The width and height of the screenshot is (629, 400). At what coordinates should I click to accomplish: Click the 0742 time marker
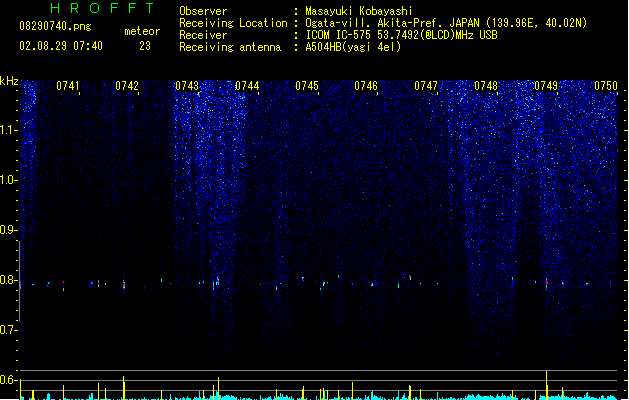(x=127, y=86)
